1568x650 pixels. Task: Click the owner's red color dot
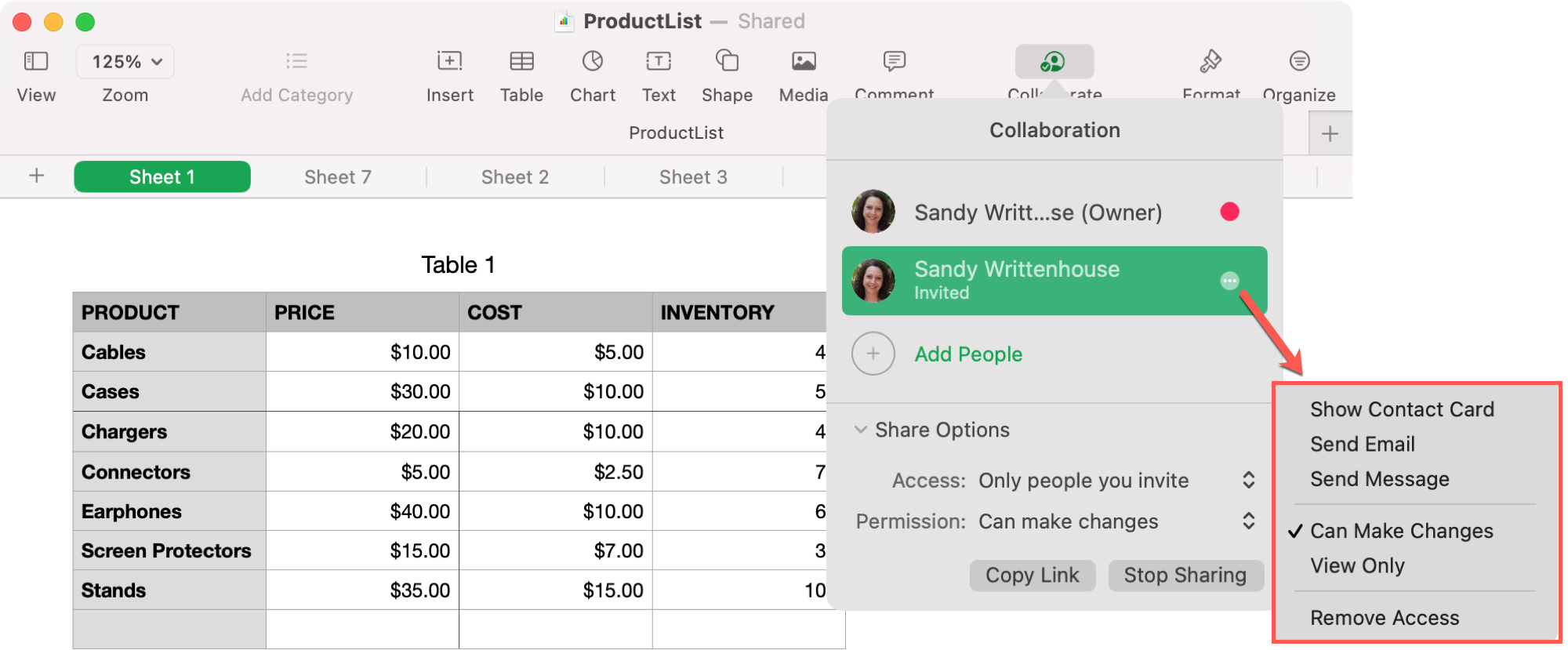(1229, 212)
